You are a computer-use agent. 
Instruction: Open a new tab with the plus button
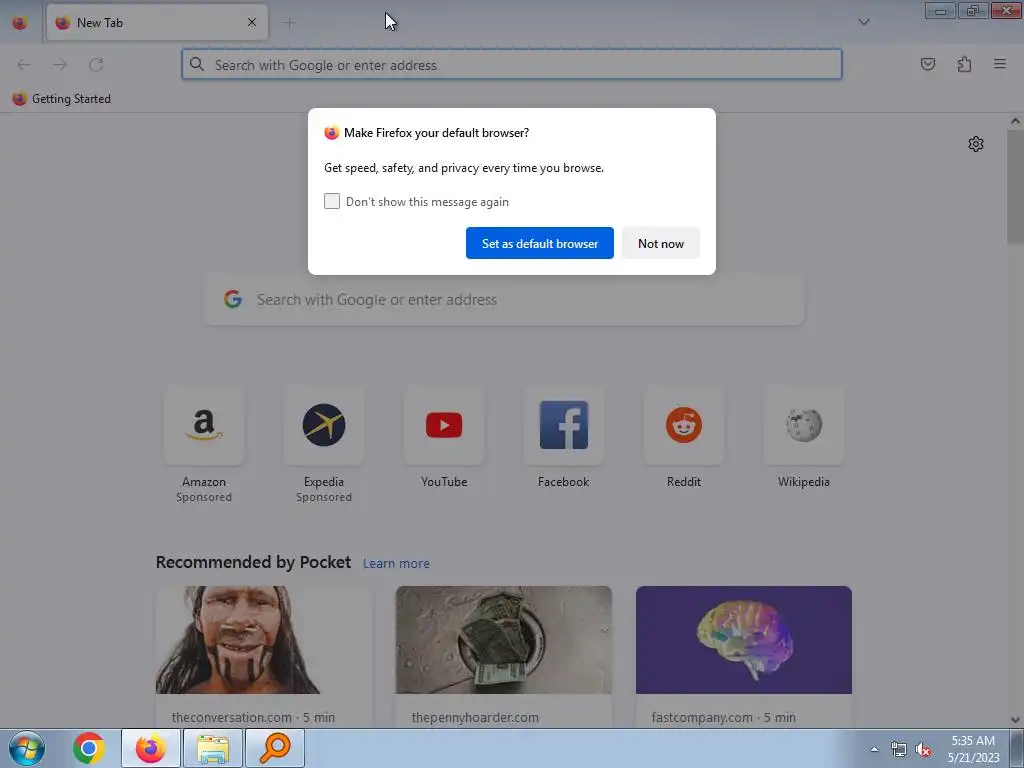pos(290,23)
